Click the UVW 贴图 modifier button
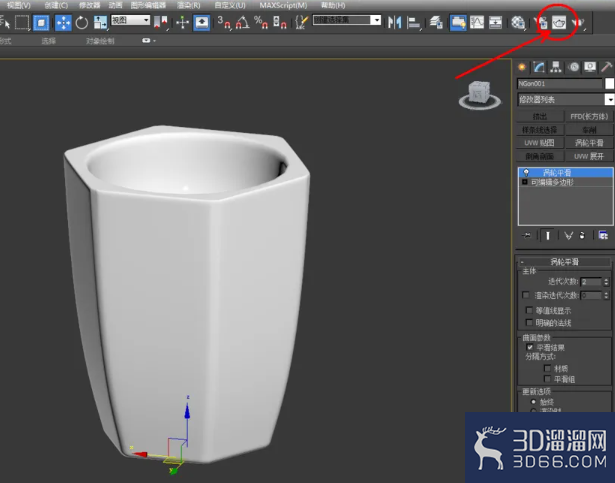This screenshot has width=615, height=483. [540, 143]
